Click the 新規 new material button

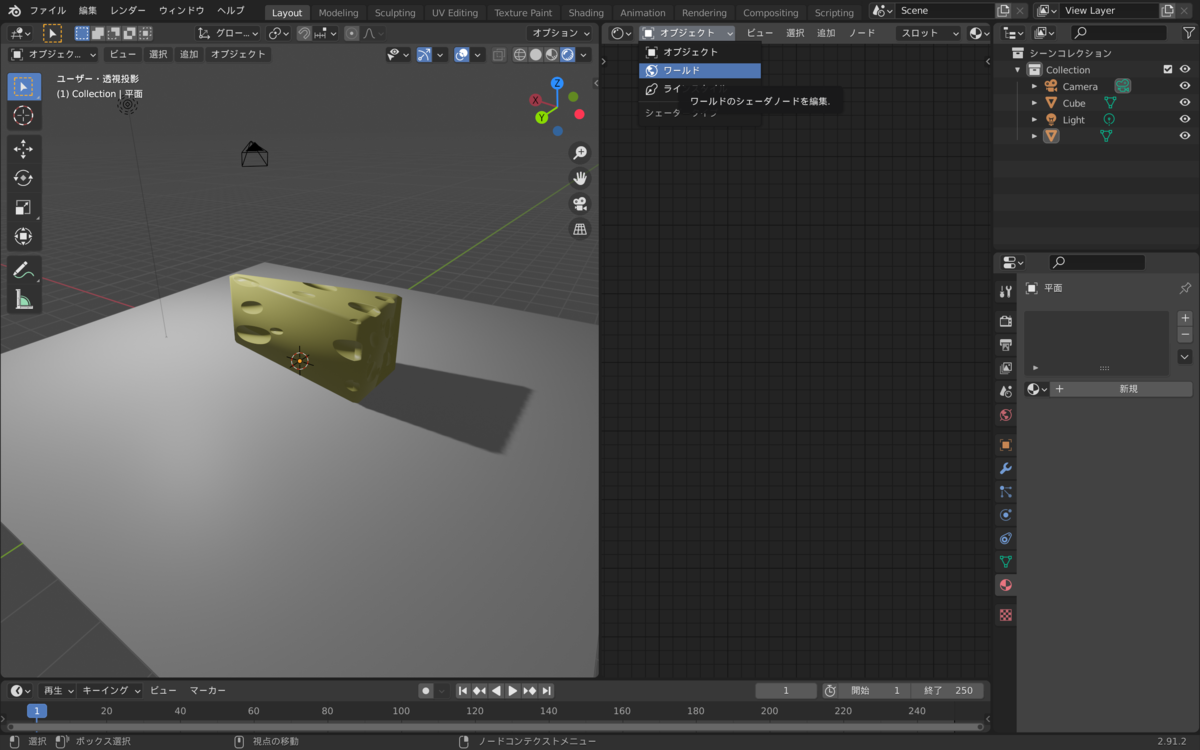tap(1128, 389)
